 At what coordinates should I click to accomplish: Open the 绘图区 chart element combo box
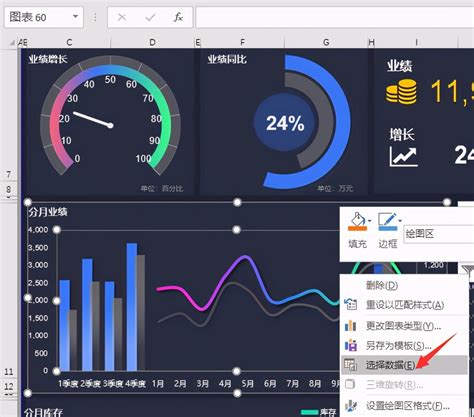439,234
